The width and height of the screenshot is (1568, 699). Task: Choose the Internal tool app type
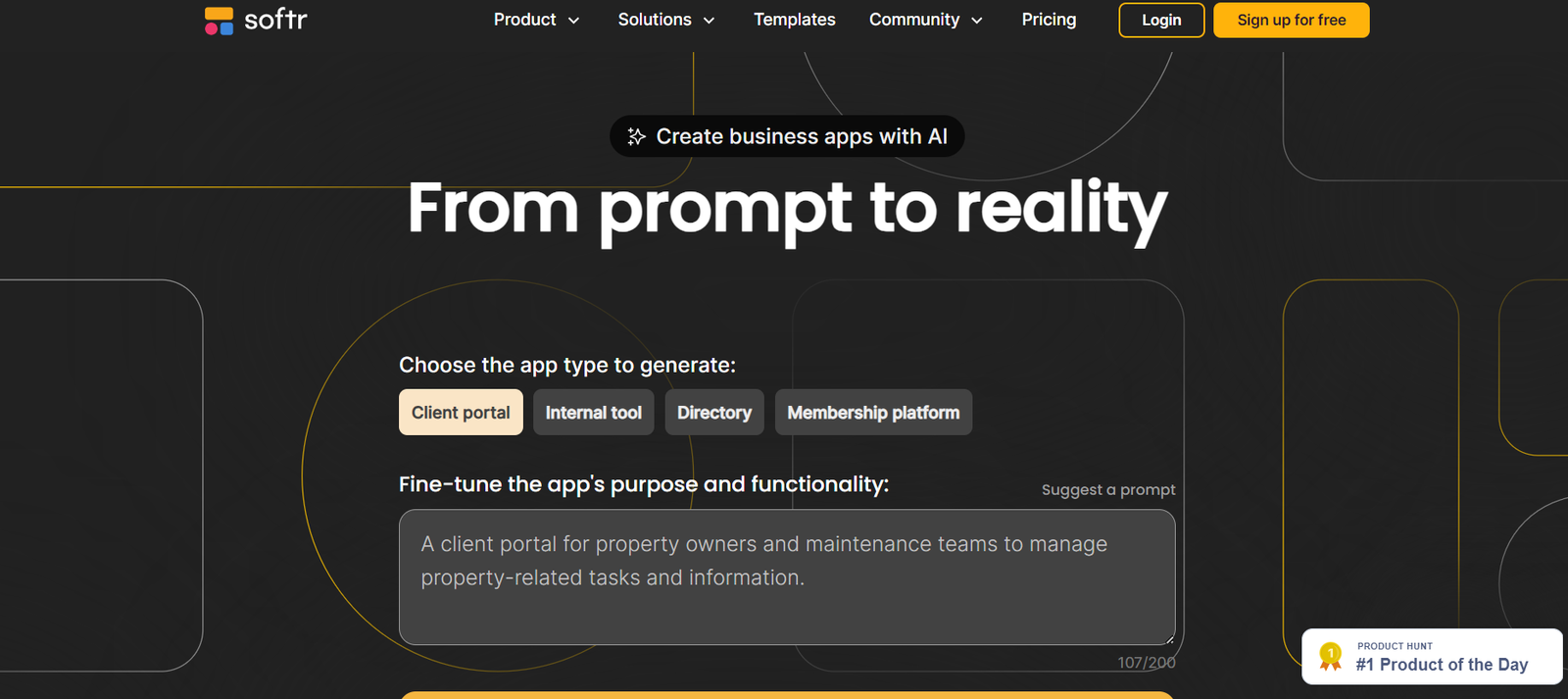click(x=593, y=413)
